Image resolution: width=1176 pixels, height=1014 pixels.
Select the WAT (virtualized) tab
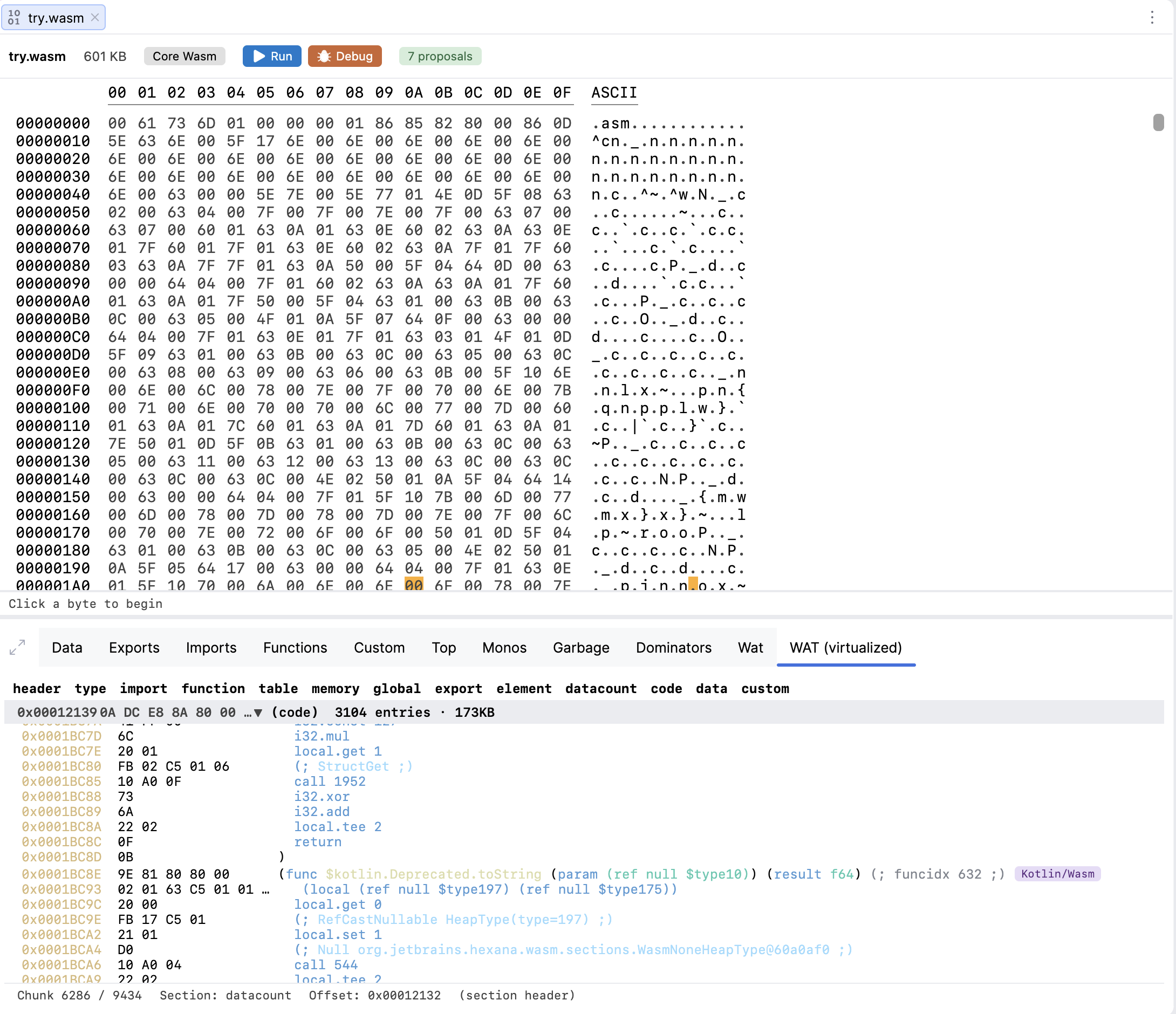coord(846,647)
